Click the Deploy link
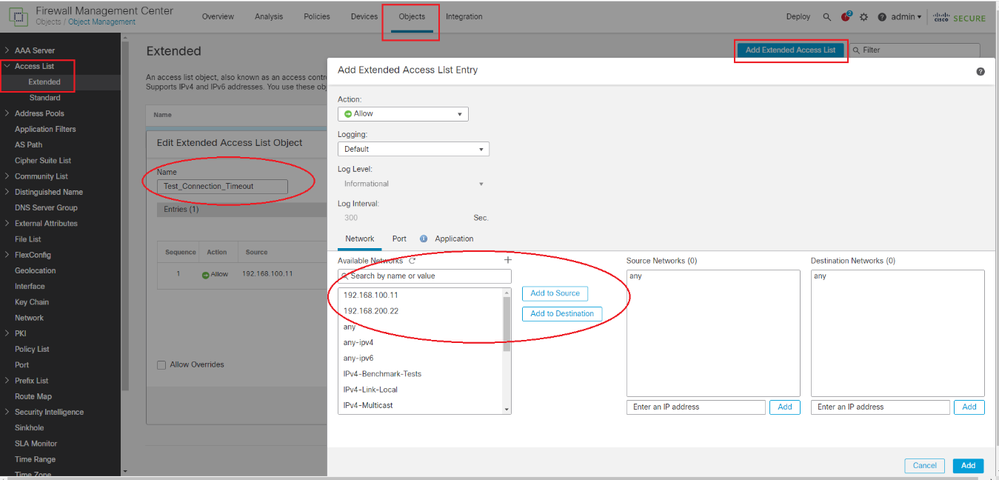The image size is (999, 480). click(798, 17)
